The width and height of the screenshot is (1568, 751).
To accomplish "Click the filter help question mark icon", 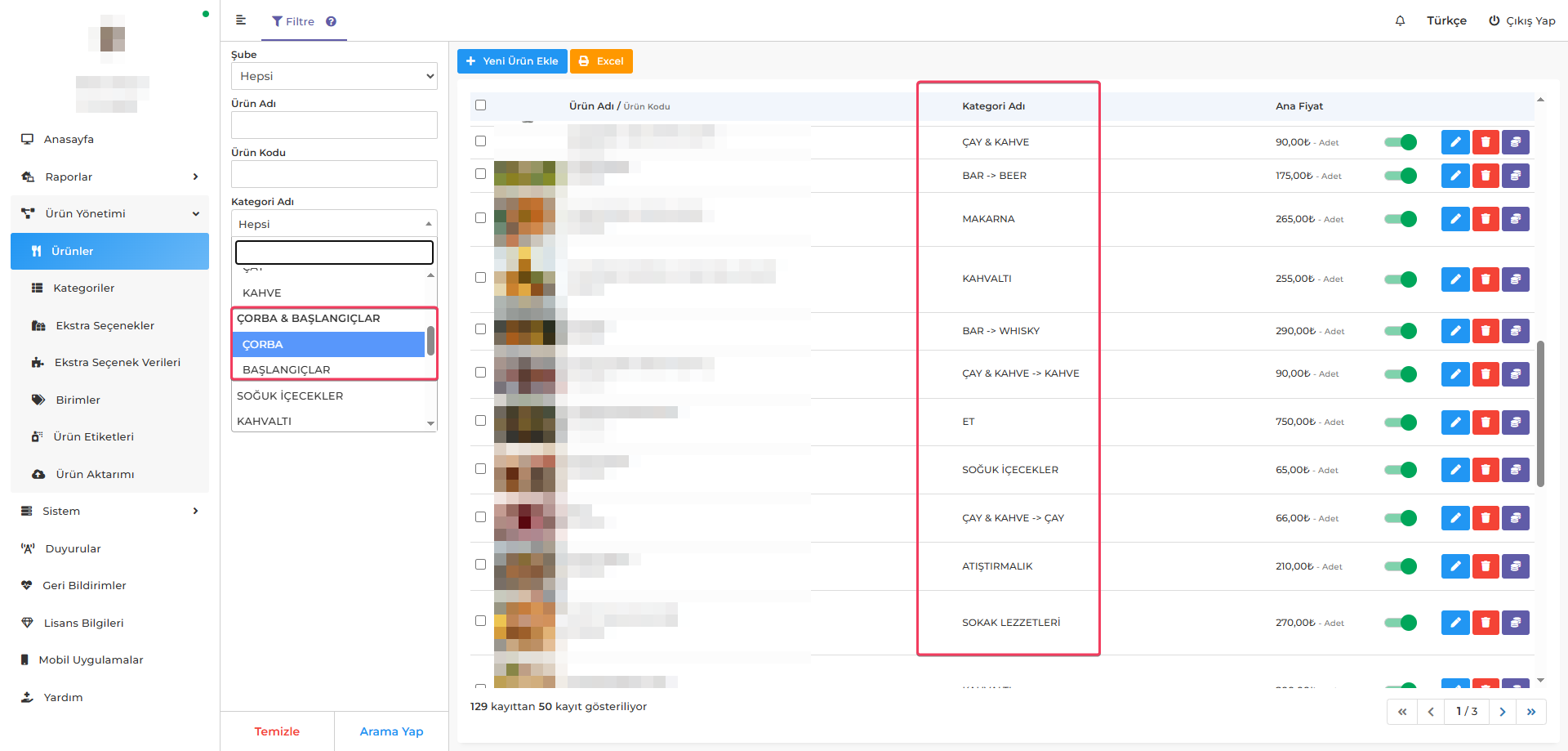I will 331,22.
